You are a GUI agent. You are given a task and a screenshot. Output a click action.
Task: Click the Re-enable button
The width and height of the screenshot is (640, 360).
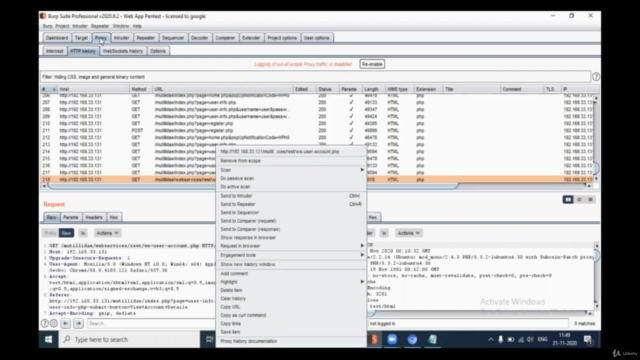pyautogui.click(x=372, y=64)
